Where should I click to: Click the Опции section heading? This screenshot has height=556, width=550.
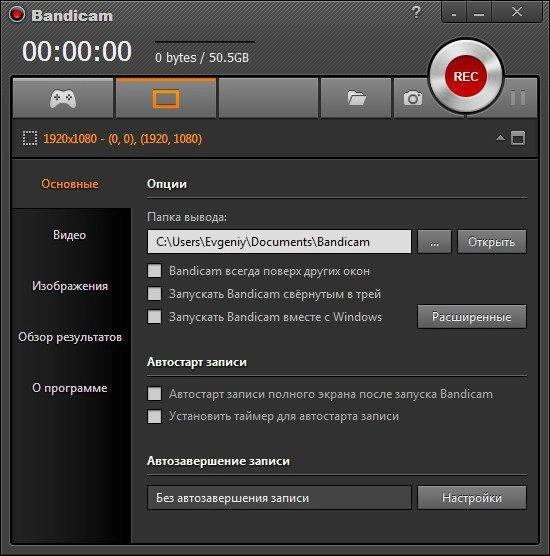coord(167,184)
